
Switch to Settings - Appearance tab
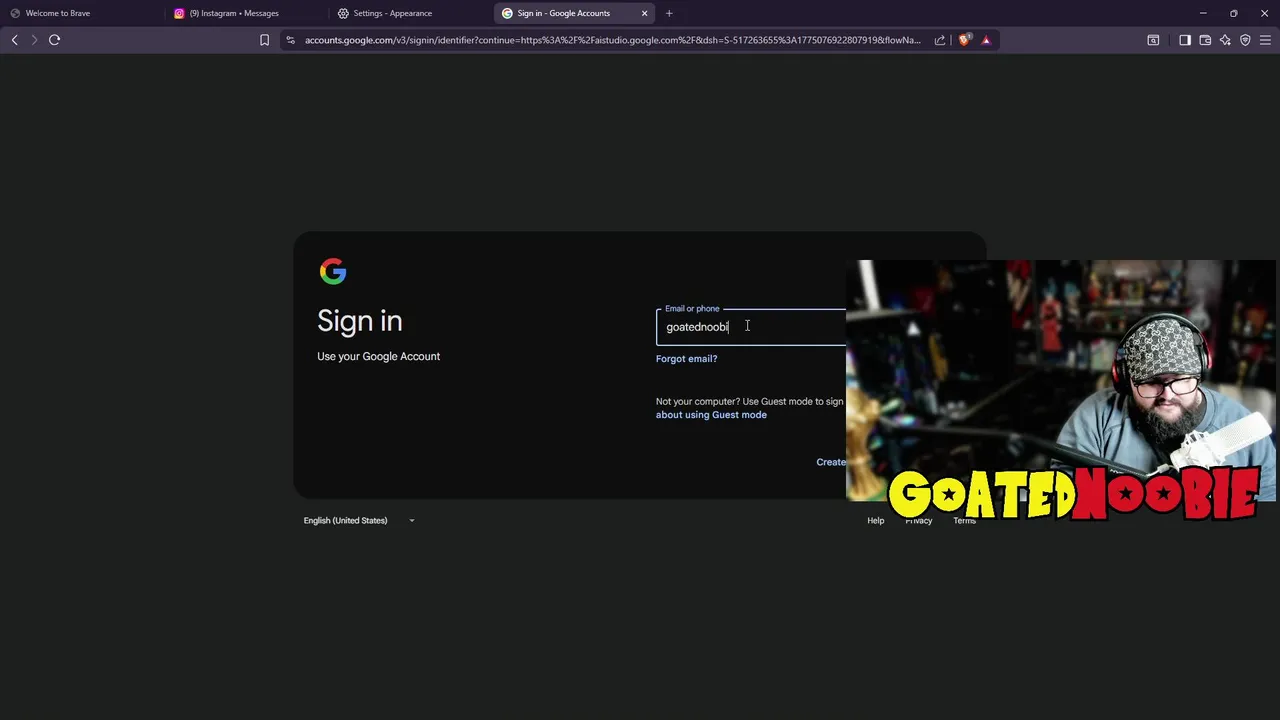410,13
